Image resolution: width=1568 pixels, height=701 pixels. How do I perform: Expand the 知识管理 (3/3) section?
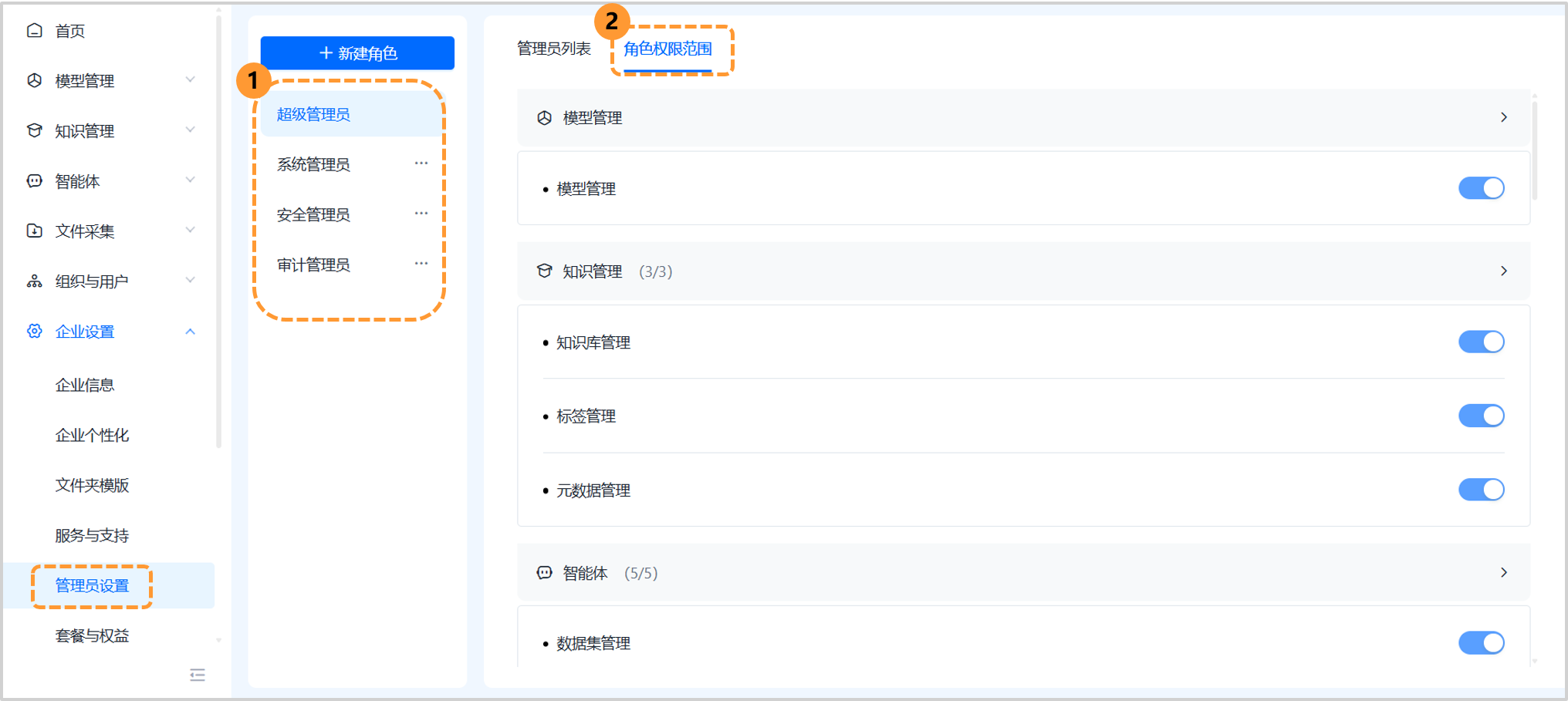tap(1503, 271)
